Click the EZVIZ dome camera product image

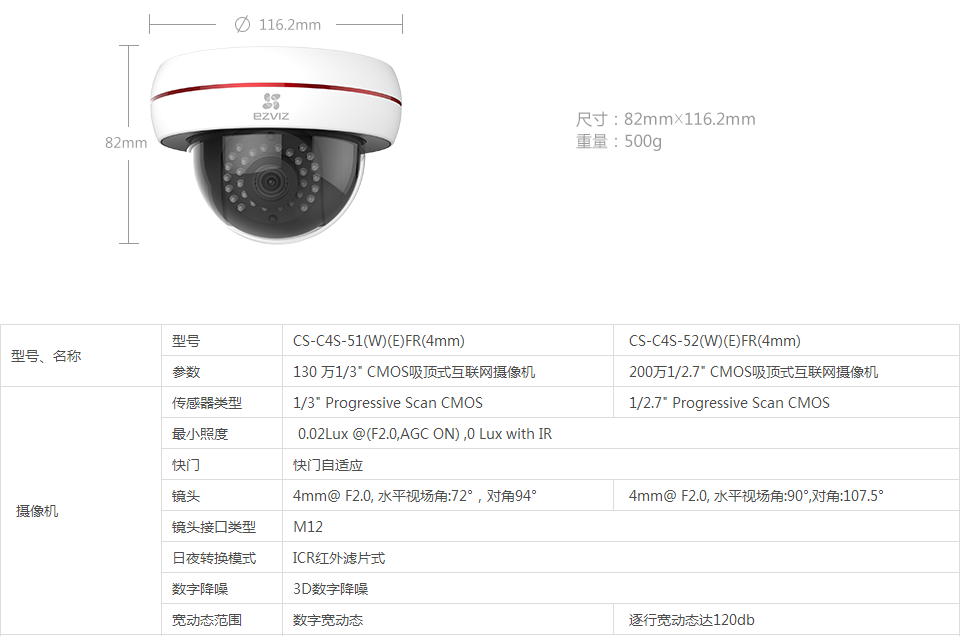coord(276,145)
